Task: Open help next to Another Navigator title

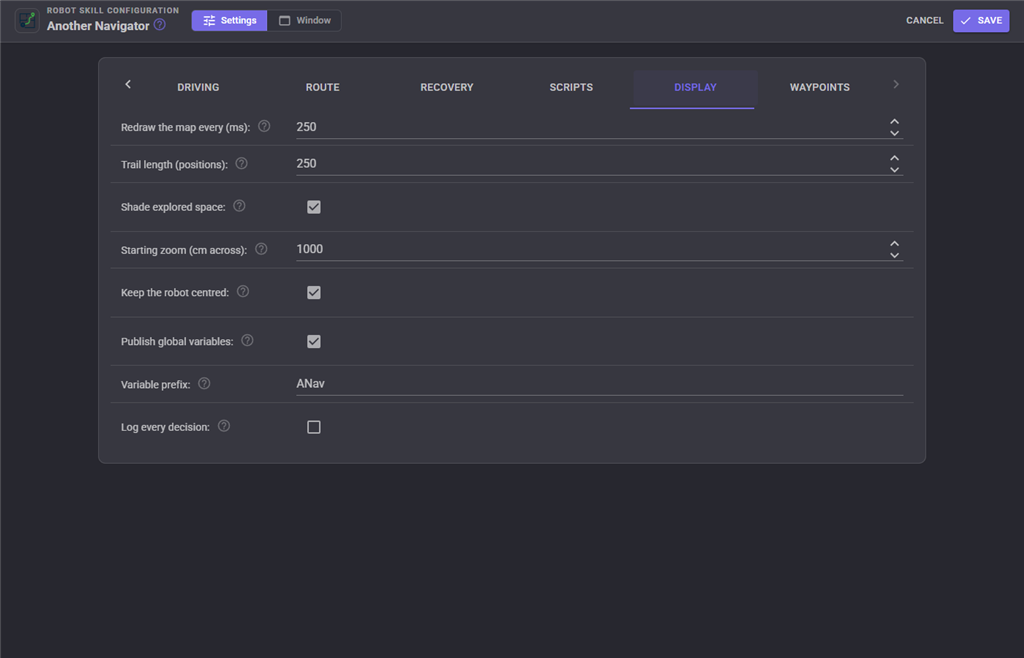Action: pos(159,25)
